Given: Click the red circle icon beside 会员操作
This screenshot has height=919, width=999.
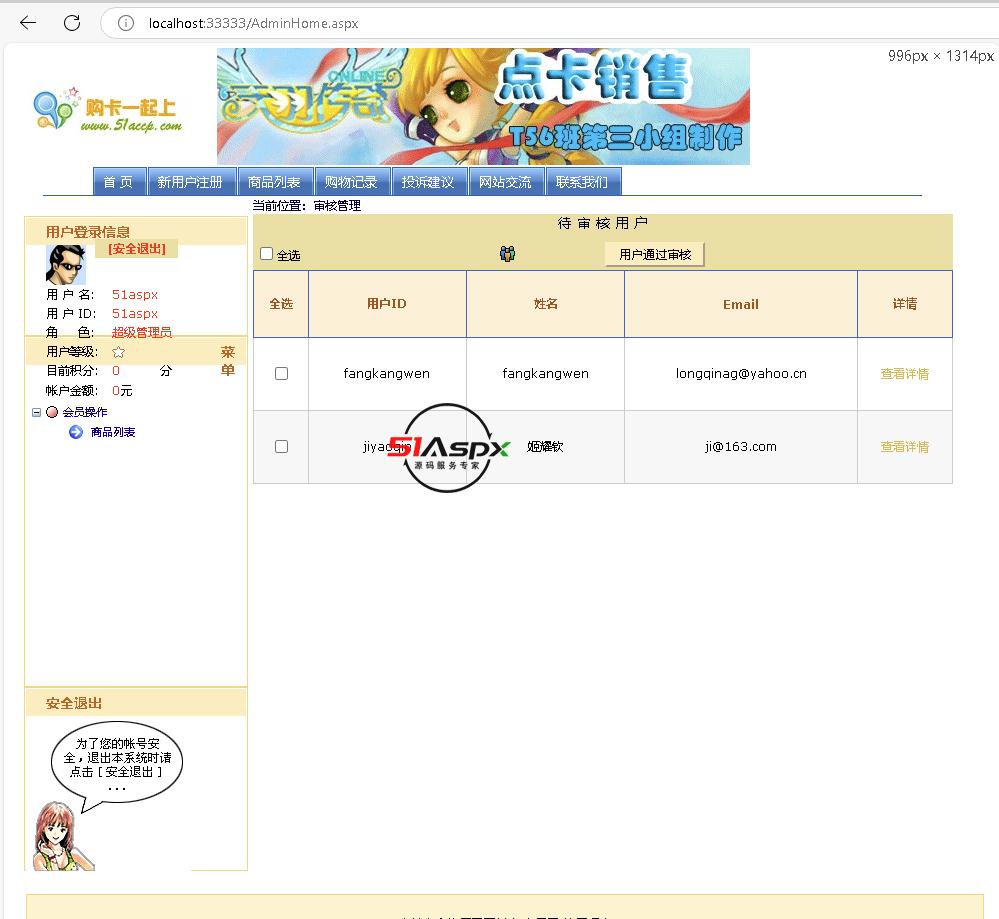Looking at the screenshot, I should 52,412.
